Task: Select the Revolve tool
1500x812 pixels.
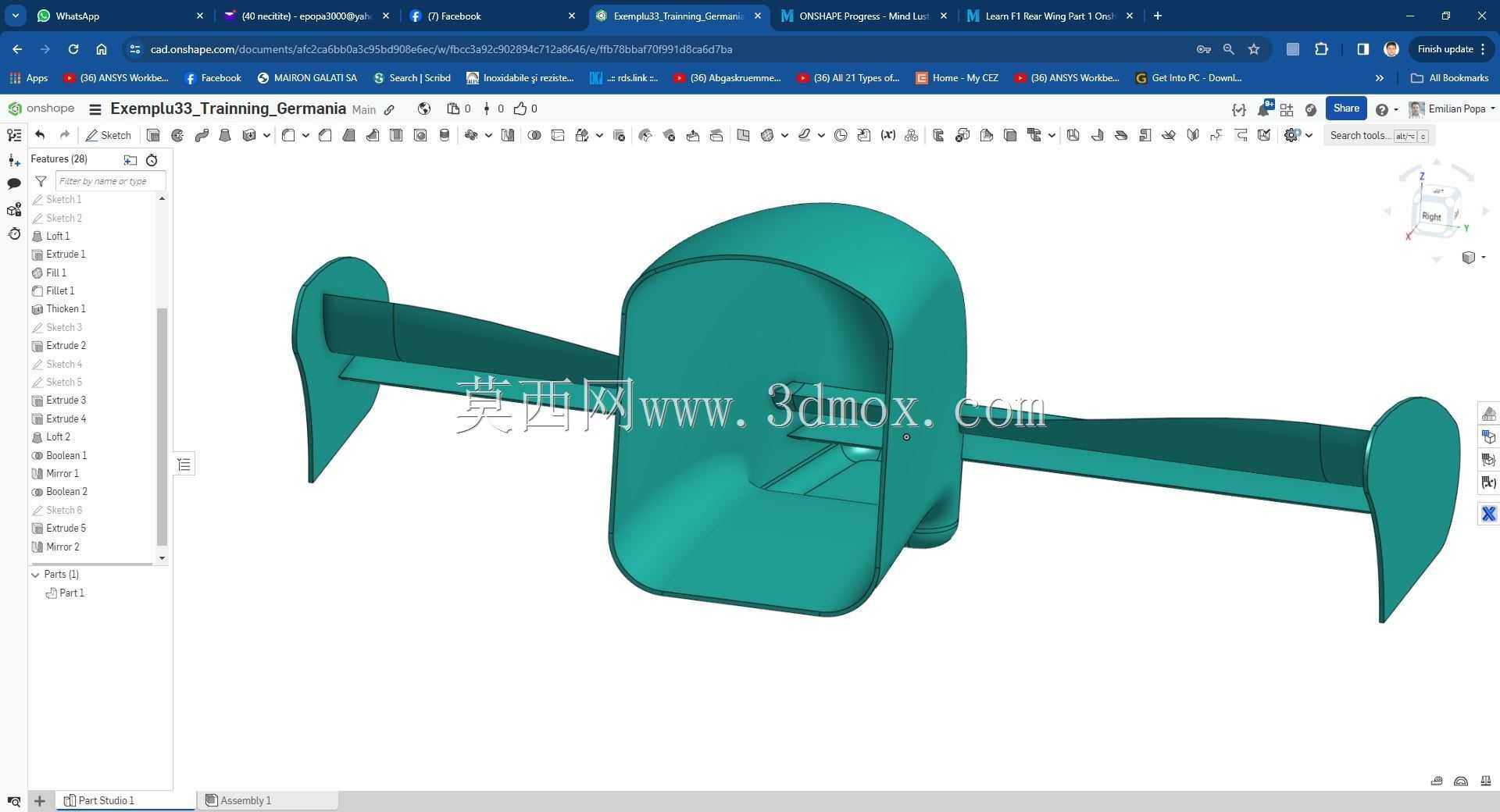Action: pos(177,135)
